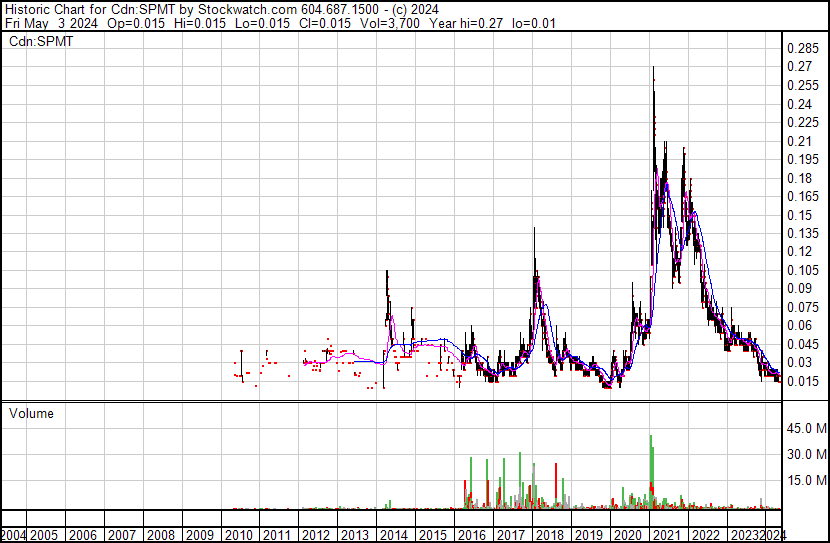Viewport: 830px width, 543px height.
Task: Select the 2013 year label on axis
Action: pos(355,535)
